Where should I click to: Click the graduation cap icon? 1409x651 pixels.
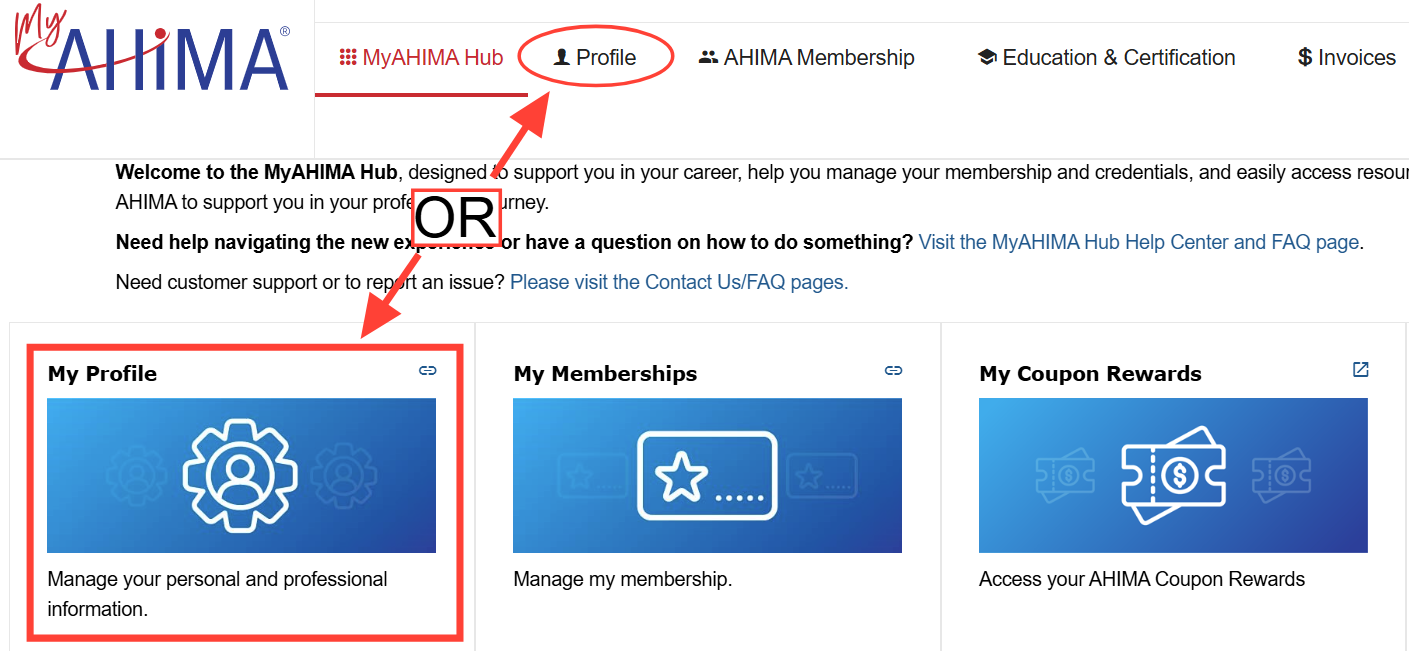(x=987, y=58)
